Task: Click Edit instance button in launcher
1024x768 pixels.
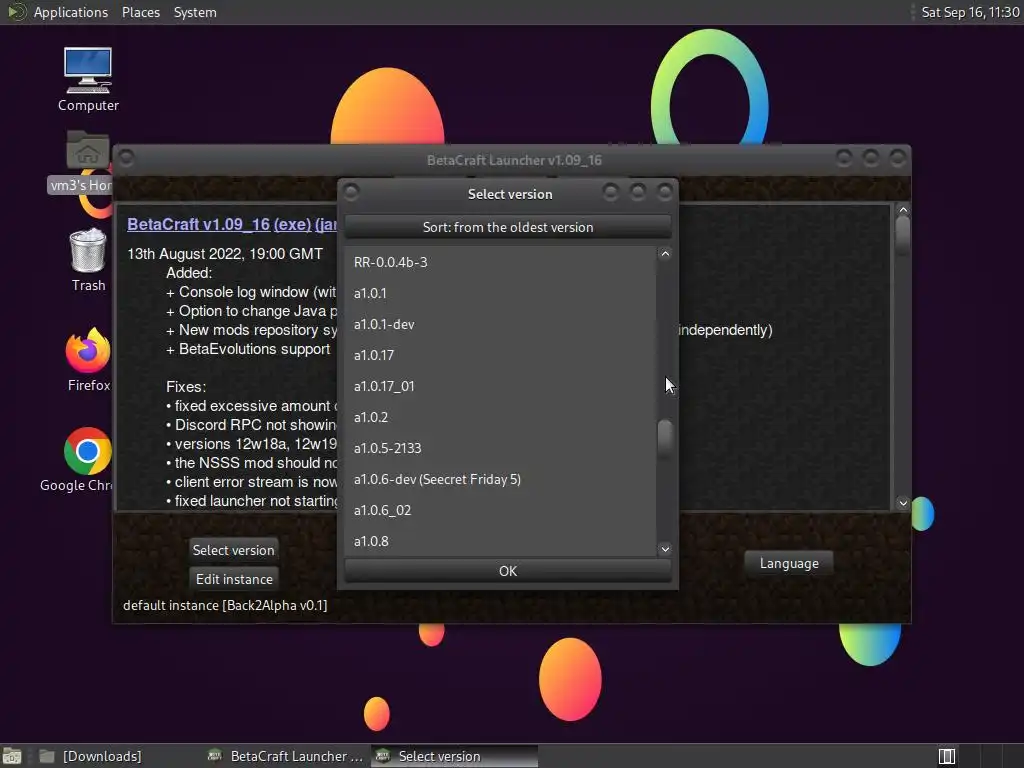Action: click(x=234, y=579)
